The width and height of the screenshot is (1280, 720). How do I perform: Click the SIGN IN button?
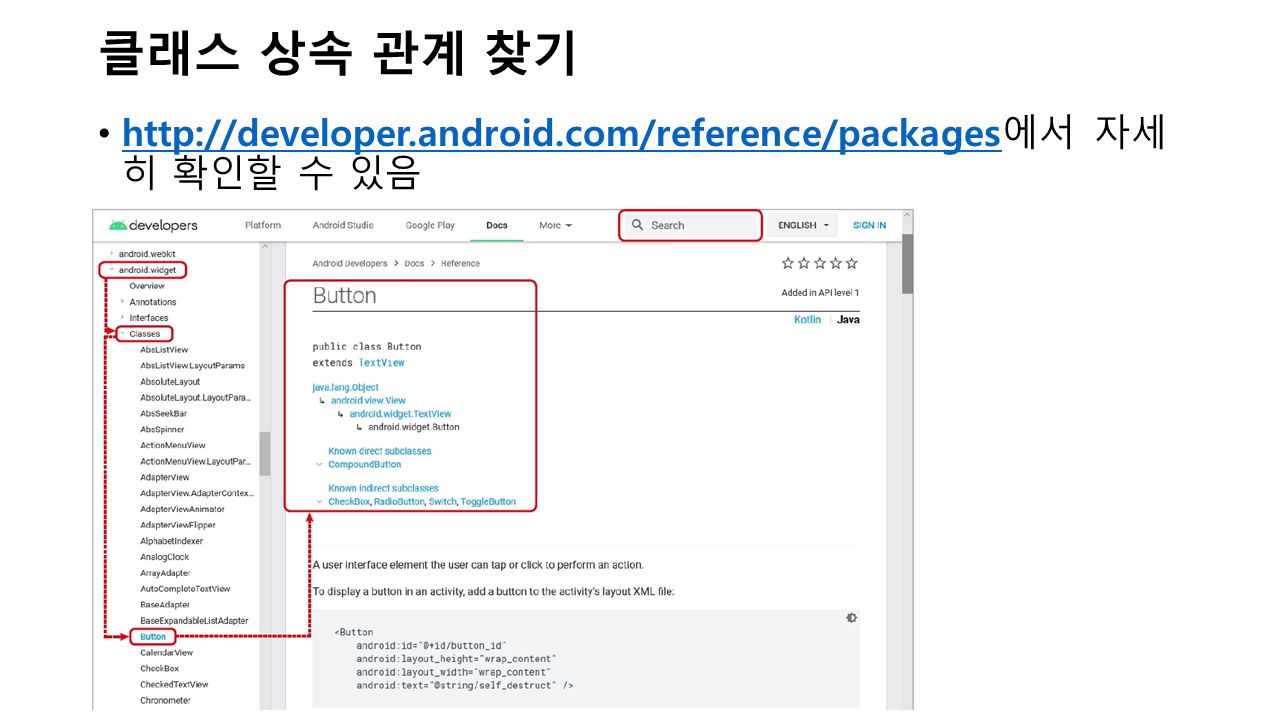click(869, 225)
